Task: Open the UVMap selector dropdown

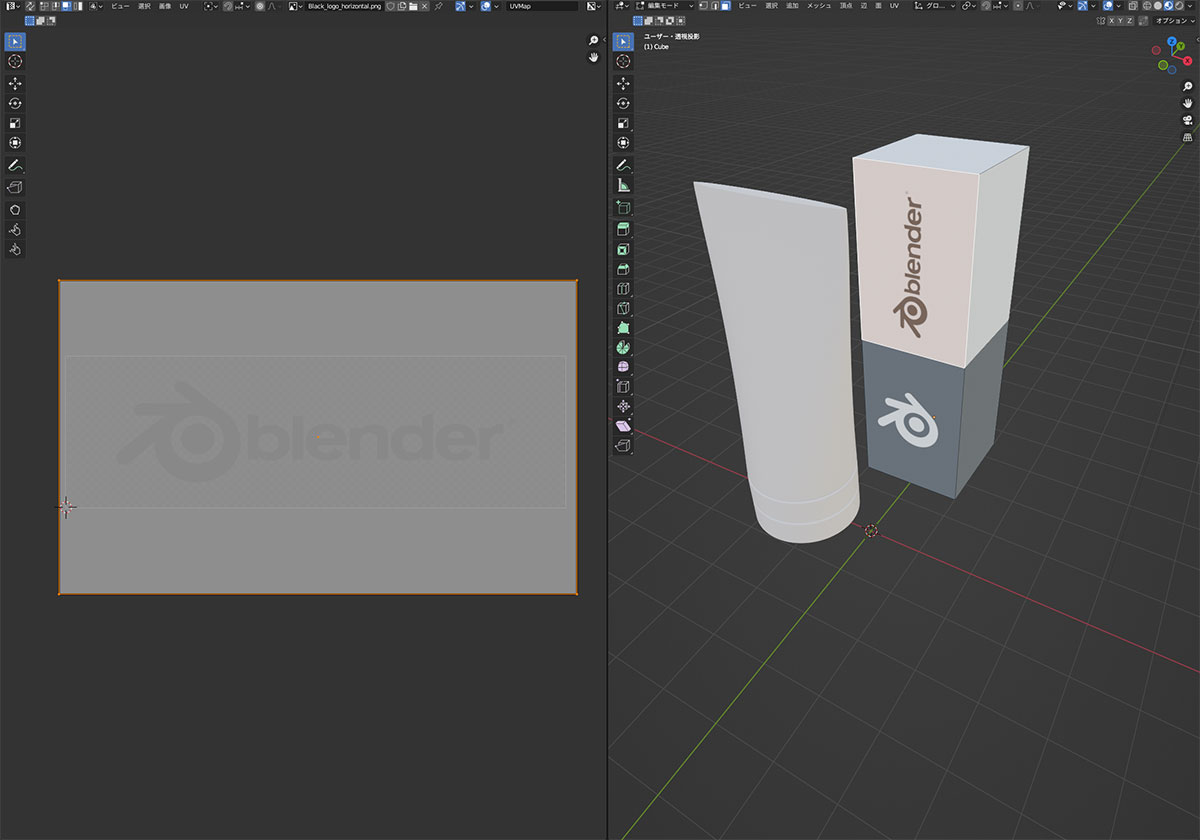Action: (x=542, y=6)
